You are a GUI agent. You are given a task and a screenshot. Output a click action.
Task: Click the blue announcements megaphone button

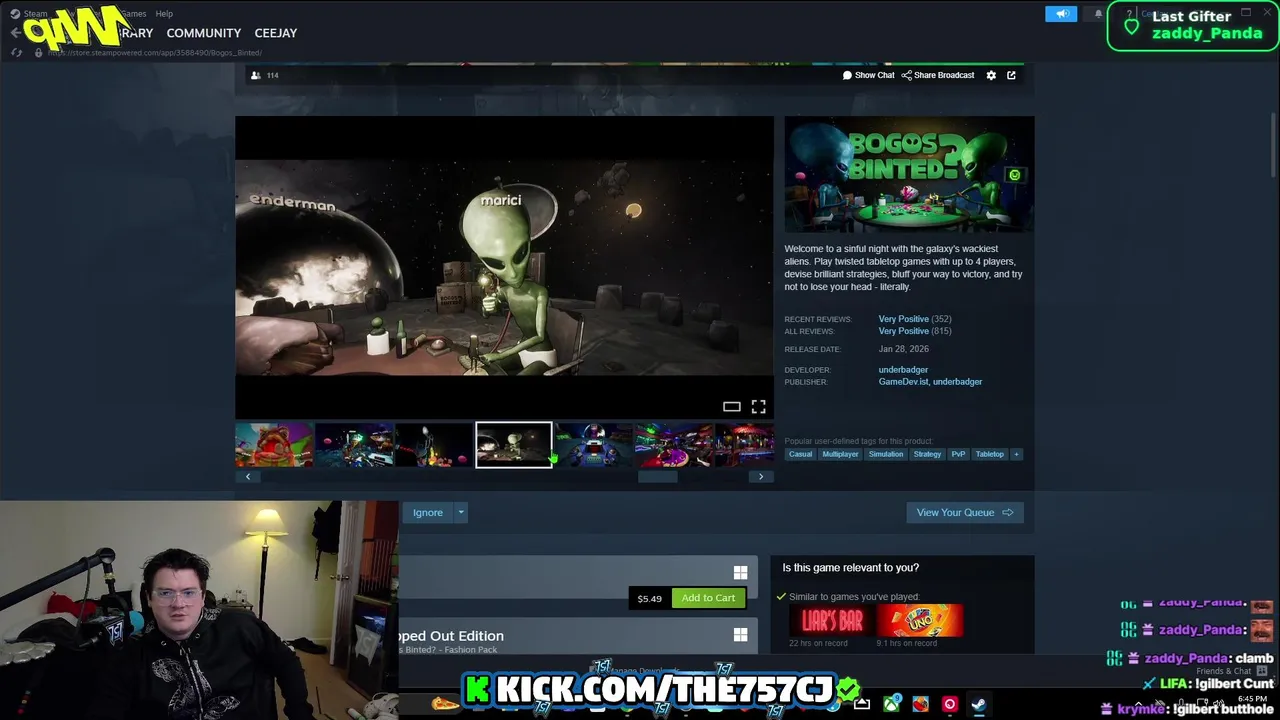[1061, 14]
